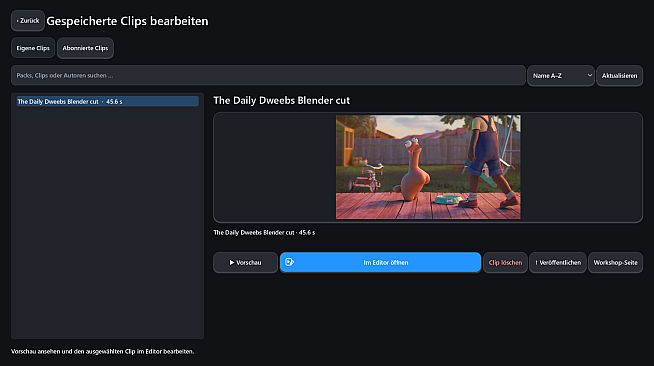Click the caption 'The Daily Dweebs Blender cut · 45.6 s' below preview
The width and height of the screenshot is (654, 366).
point(264,233)
